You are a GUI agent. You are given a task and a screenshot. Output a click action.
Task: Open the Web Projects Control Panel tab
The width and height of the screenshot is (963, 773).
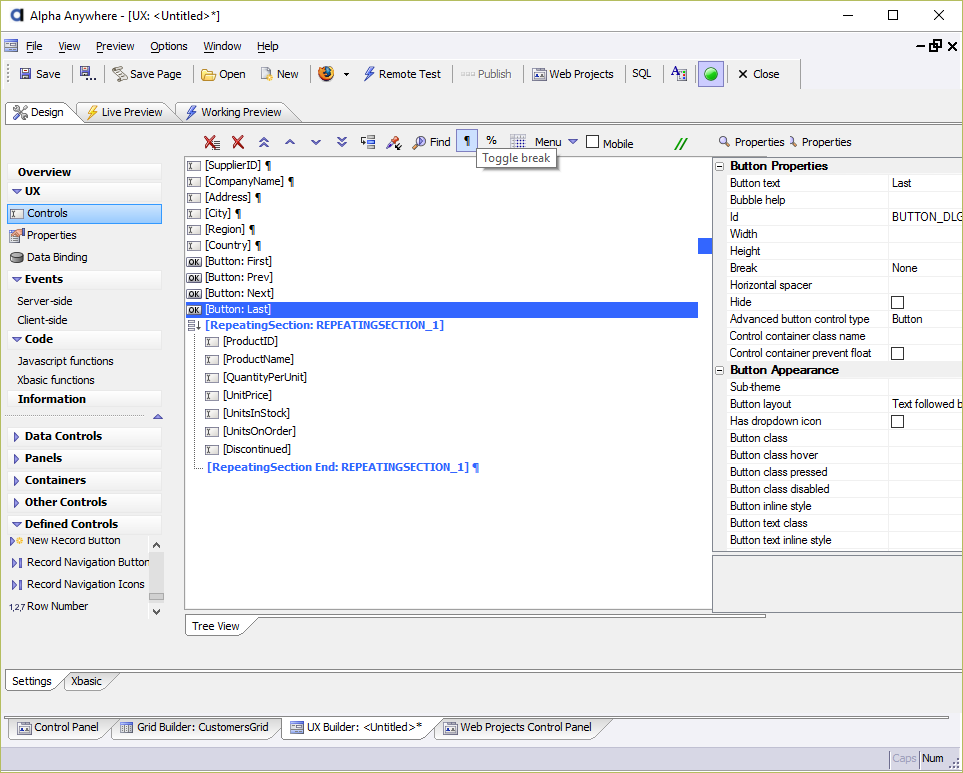[x=518, y=728]
